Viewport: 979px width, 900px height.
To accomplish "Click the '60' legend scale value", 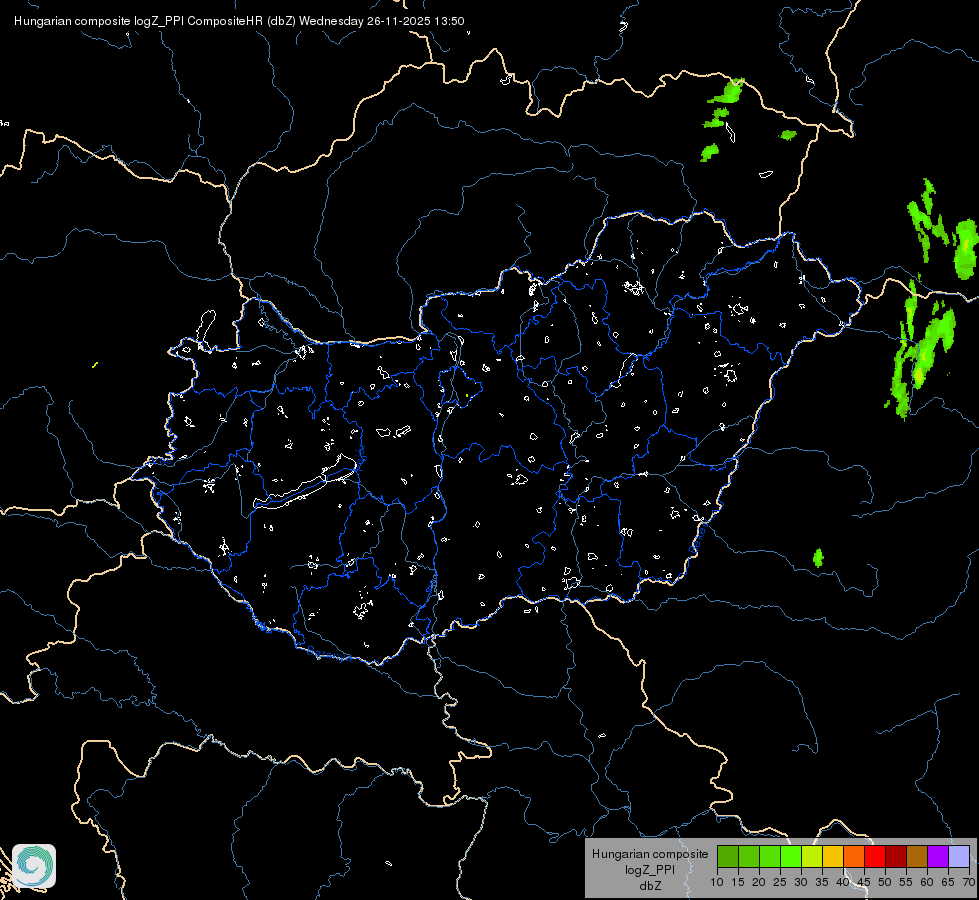I will coord(927,883).
